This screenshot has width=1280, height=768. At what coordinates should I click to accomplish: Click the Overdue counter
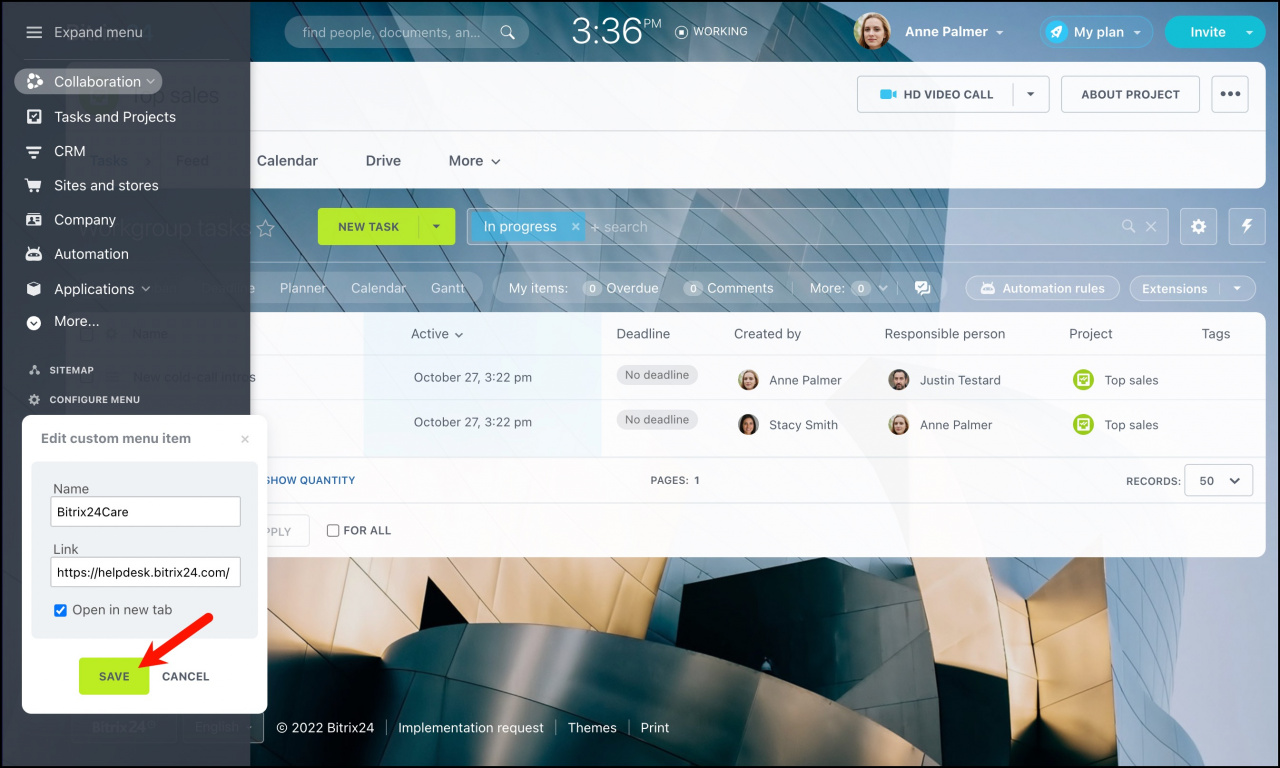pyautogui.click(x=621, y=288)
